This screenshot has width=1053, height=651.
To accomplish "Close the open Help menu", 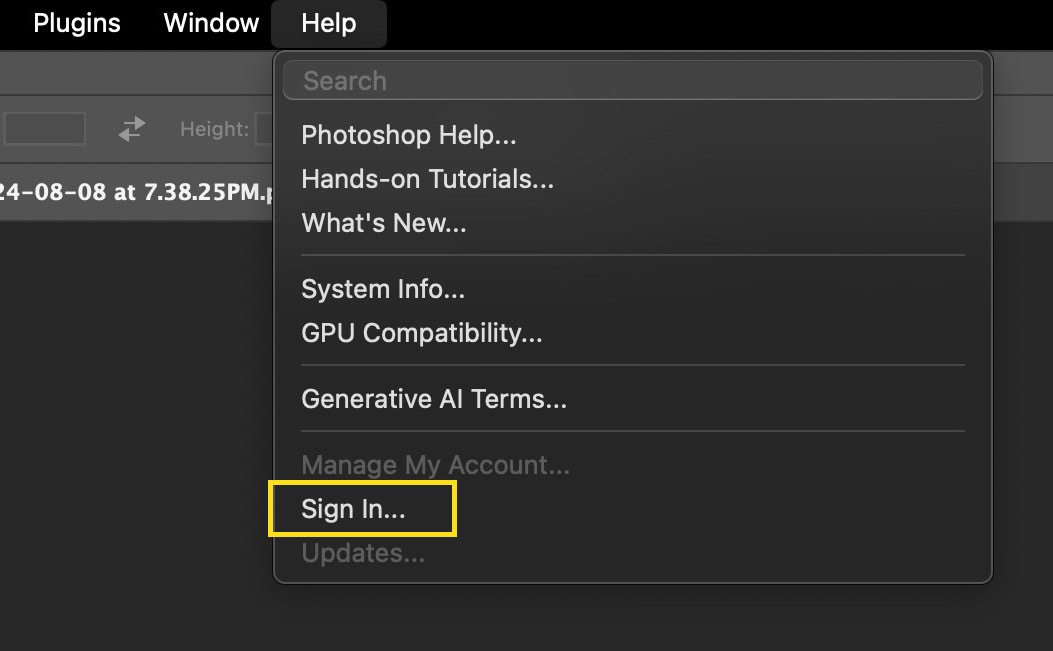I will [x=329, y=23].
